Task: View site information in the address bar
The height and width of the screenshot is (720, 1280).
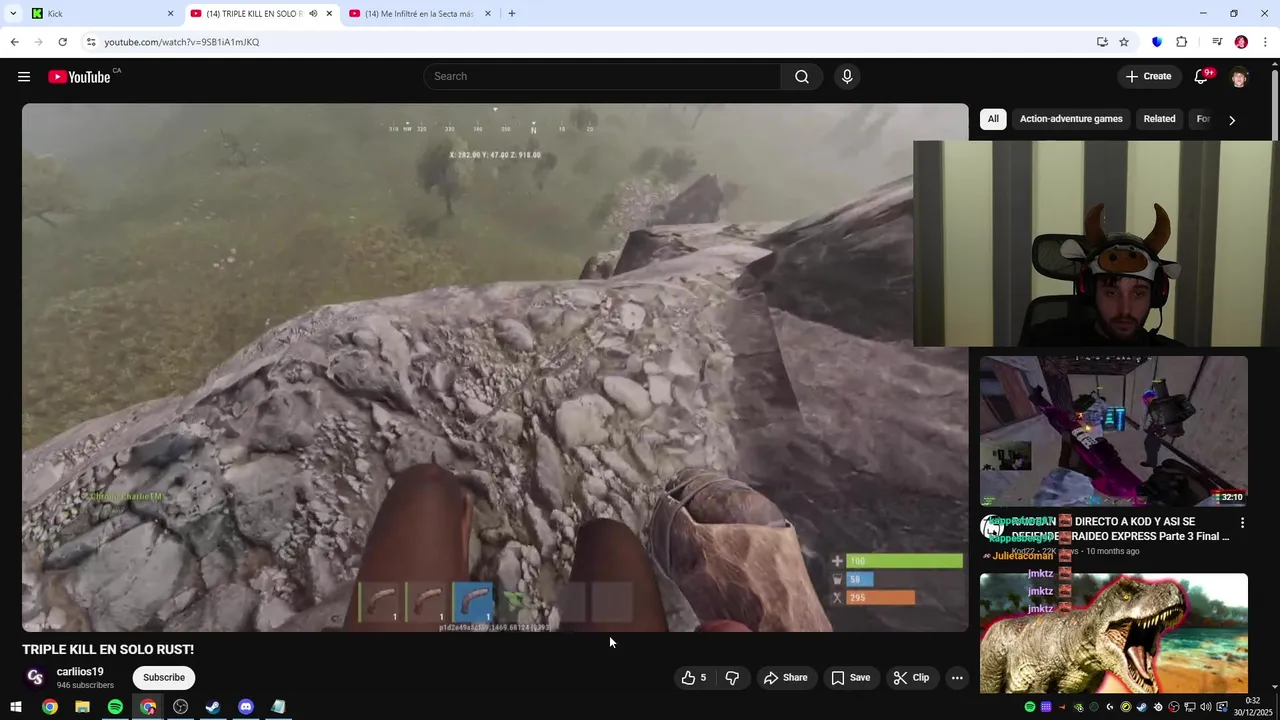Action: [90, 42]
